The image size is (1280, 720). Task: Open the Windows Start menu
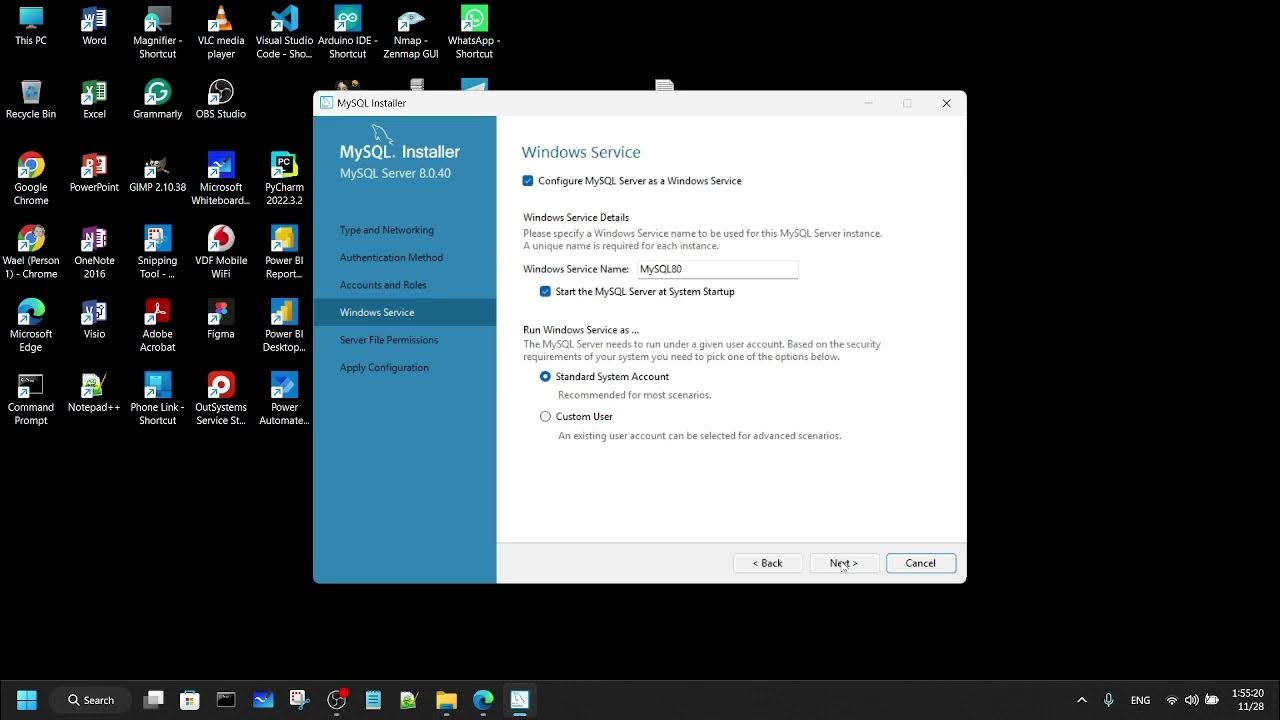tap(27, 700)
